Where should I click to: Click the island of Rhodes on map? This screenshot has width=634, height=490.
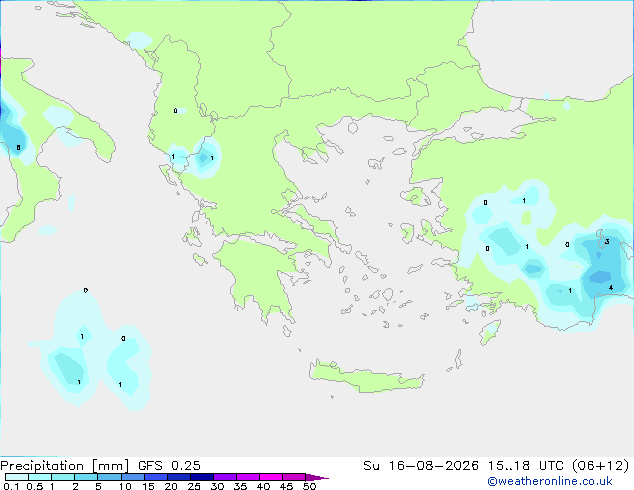click(x=490, y=332)
